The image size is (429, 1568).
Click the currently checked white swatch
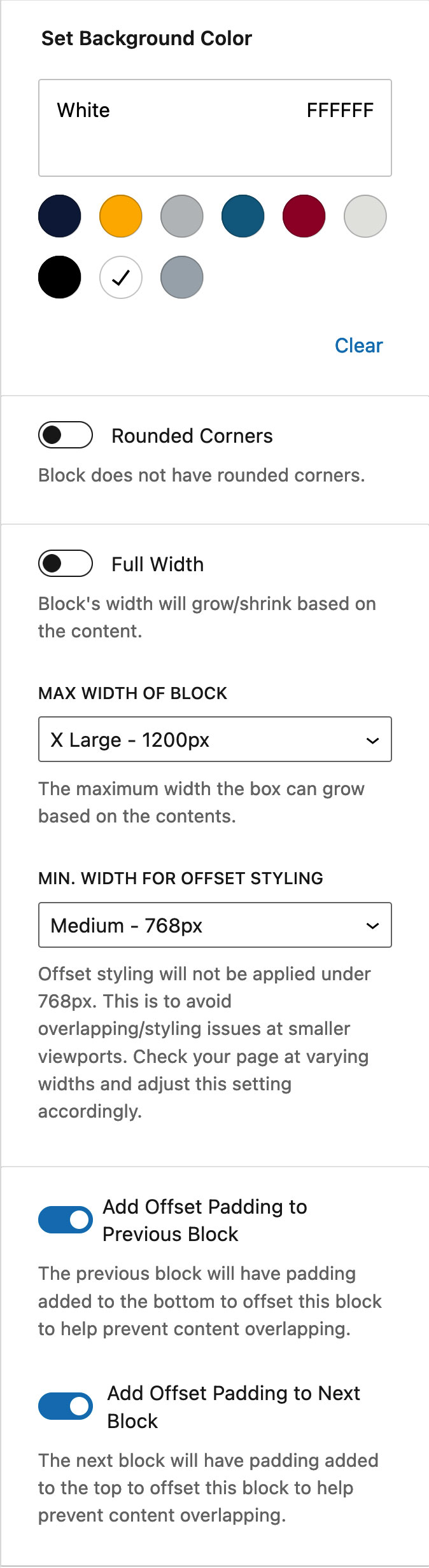120,277
